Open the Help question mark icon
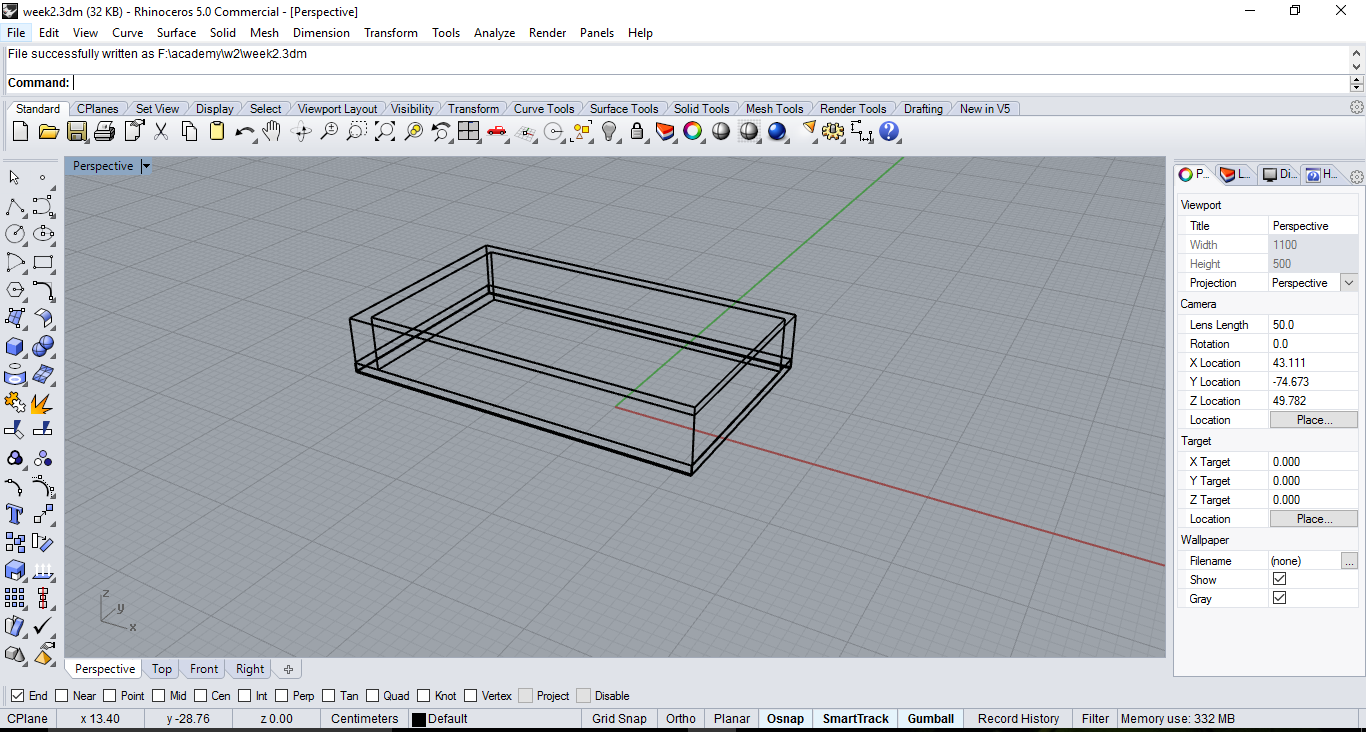The width and height of the screenshot is (1366, 732). tap(889, 131)
